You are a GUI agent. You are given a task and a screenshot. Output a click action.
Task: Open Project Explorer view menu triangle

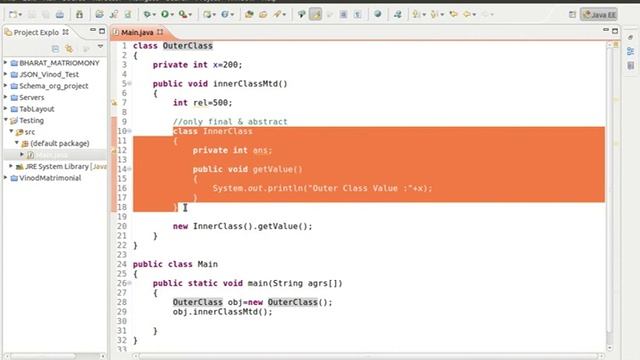[100, 47]
